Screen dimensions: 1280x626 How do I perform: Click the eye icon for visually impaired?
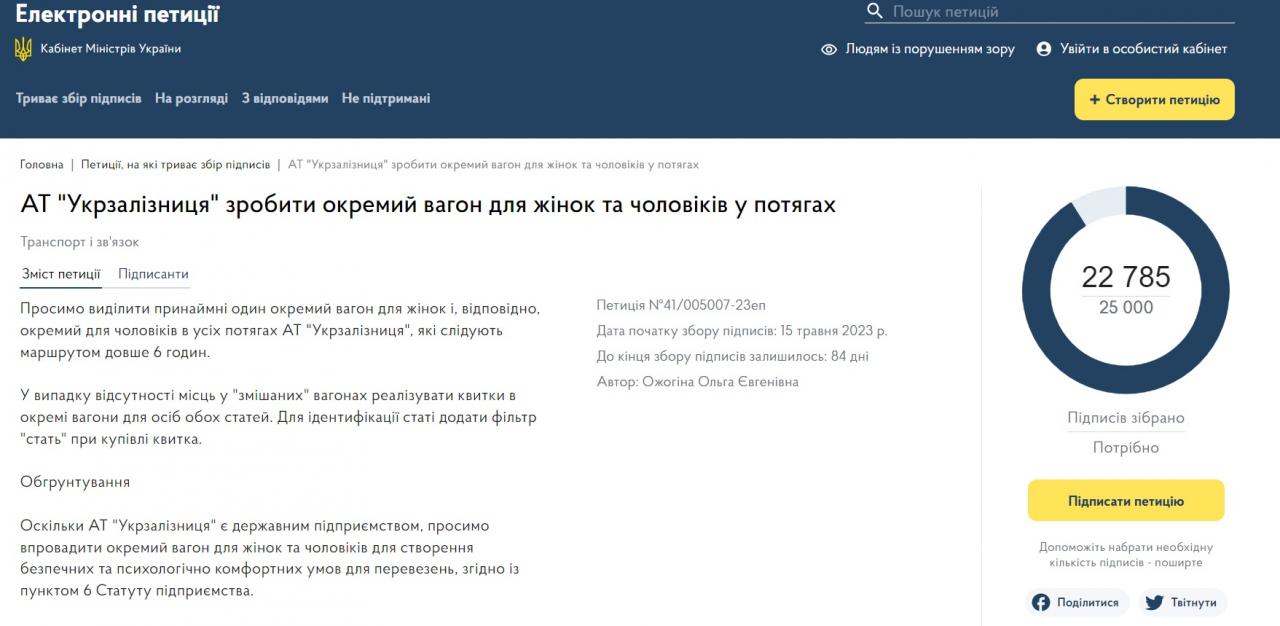coord(828,49)
